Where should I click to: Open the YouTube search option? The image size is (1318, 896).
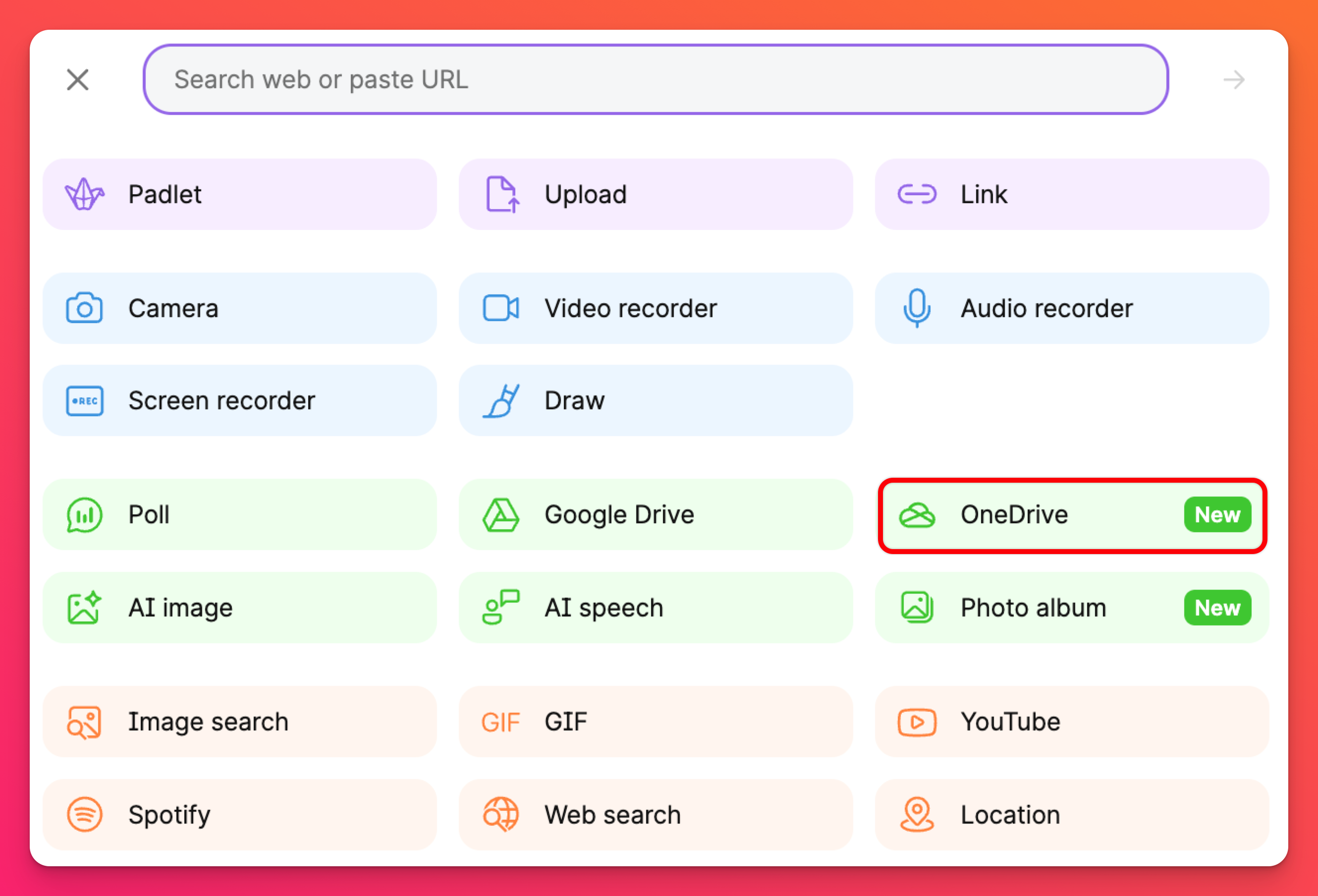[x=1071, y=722]
